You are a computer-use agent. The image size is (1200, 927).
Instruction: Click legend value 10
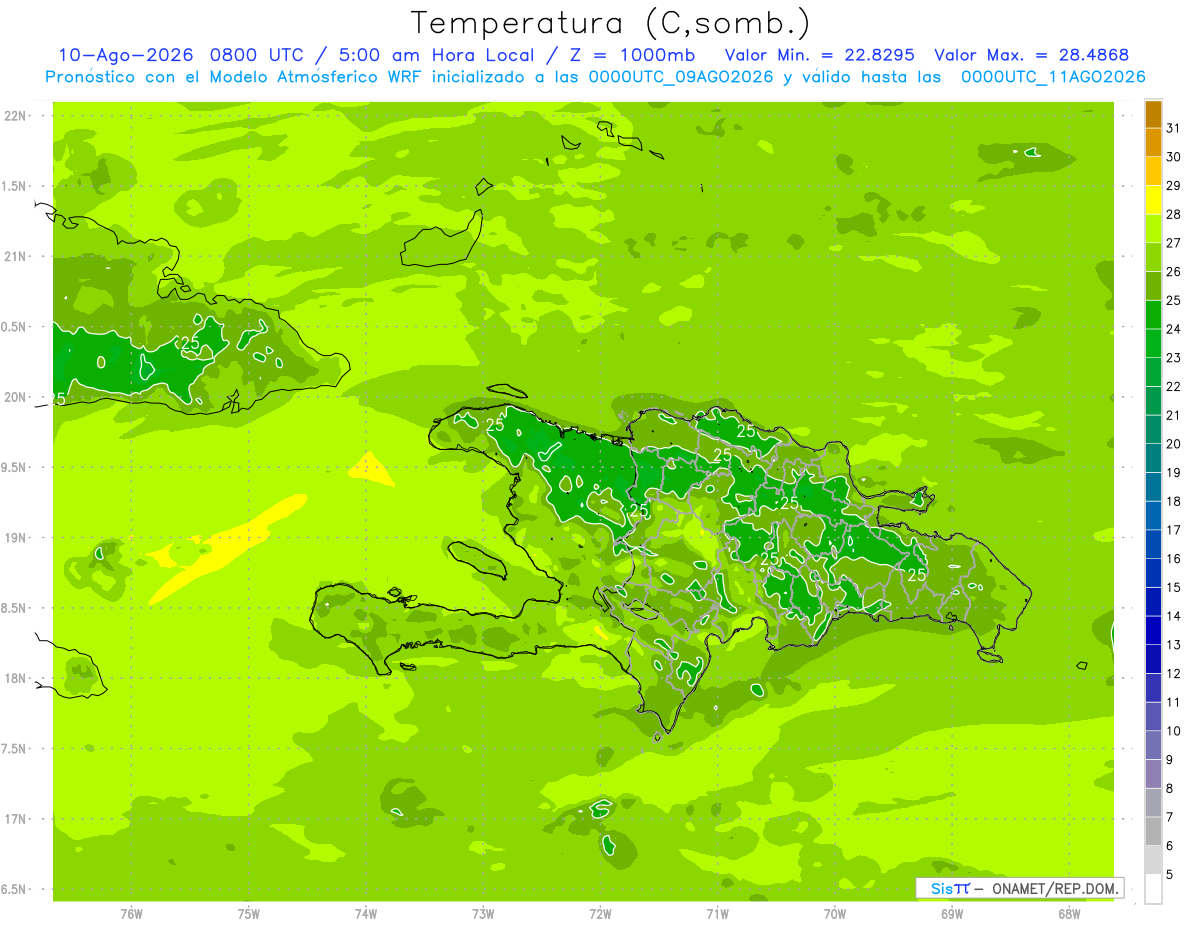1174,731
